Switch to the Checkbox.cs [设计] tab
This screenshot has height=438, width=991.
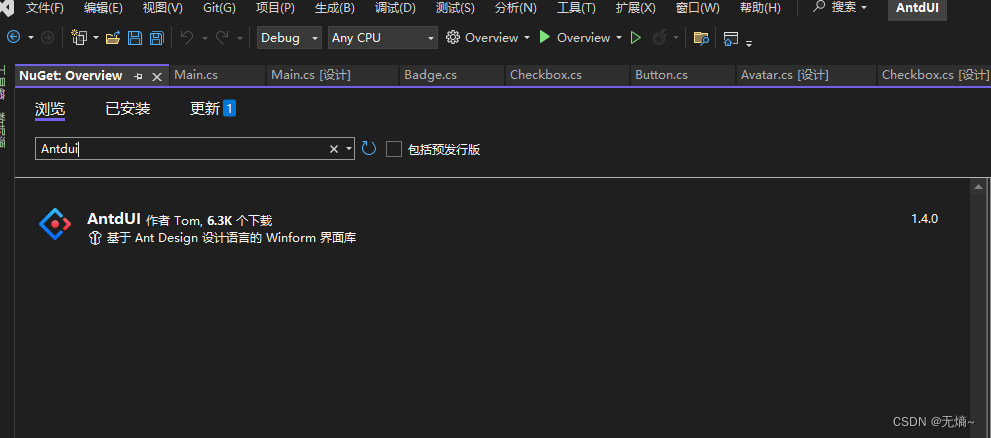935,75
